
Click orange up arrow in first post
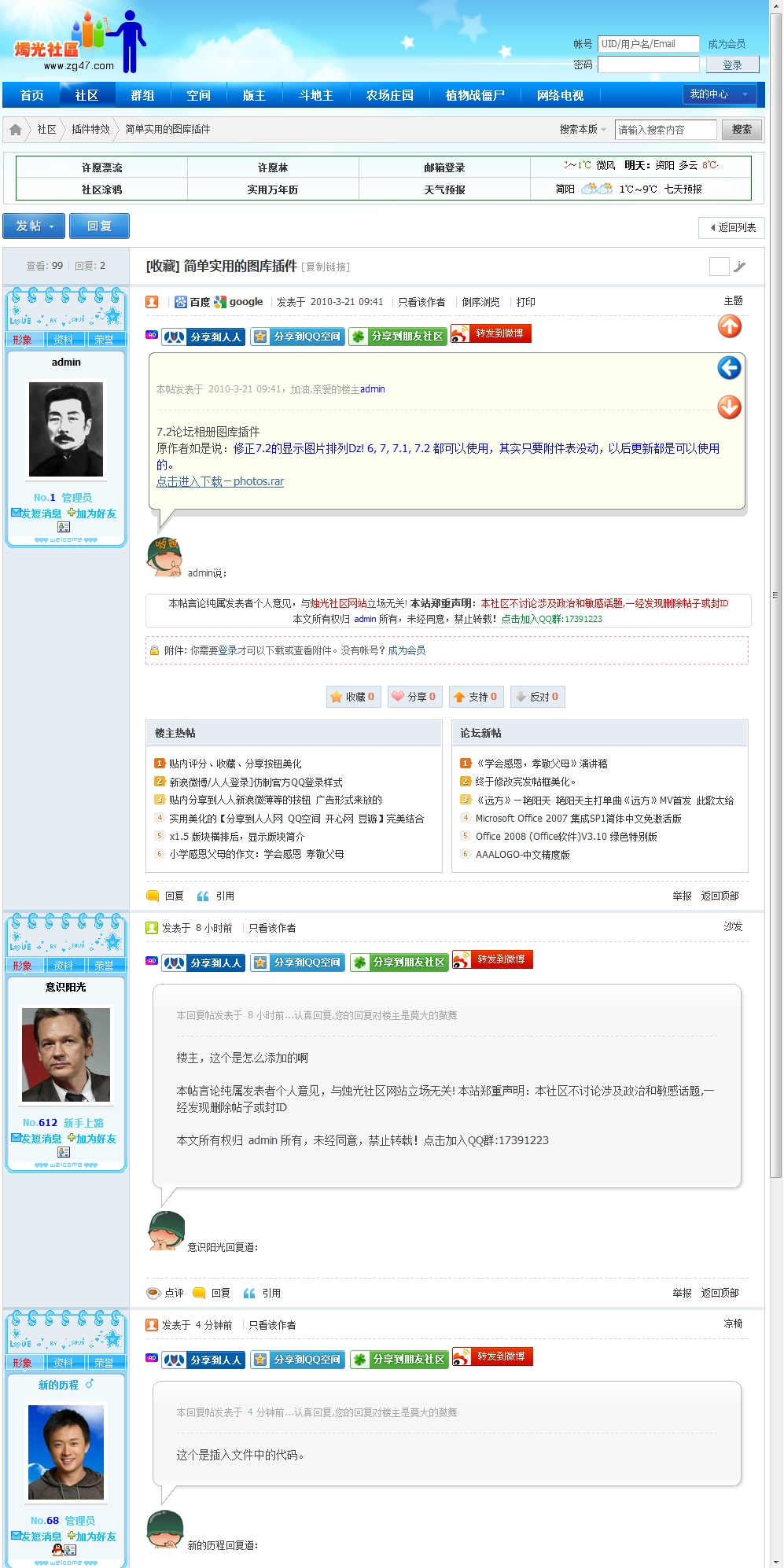[x=730, y=326]
